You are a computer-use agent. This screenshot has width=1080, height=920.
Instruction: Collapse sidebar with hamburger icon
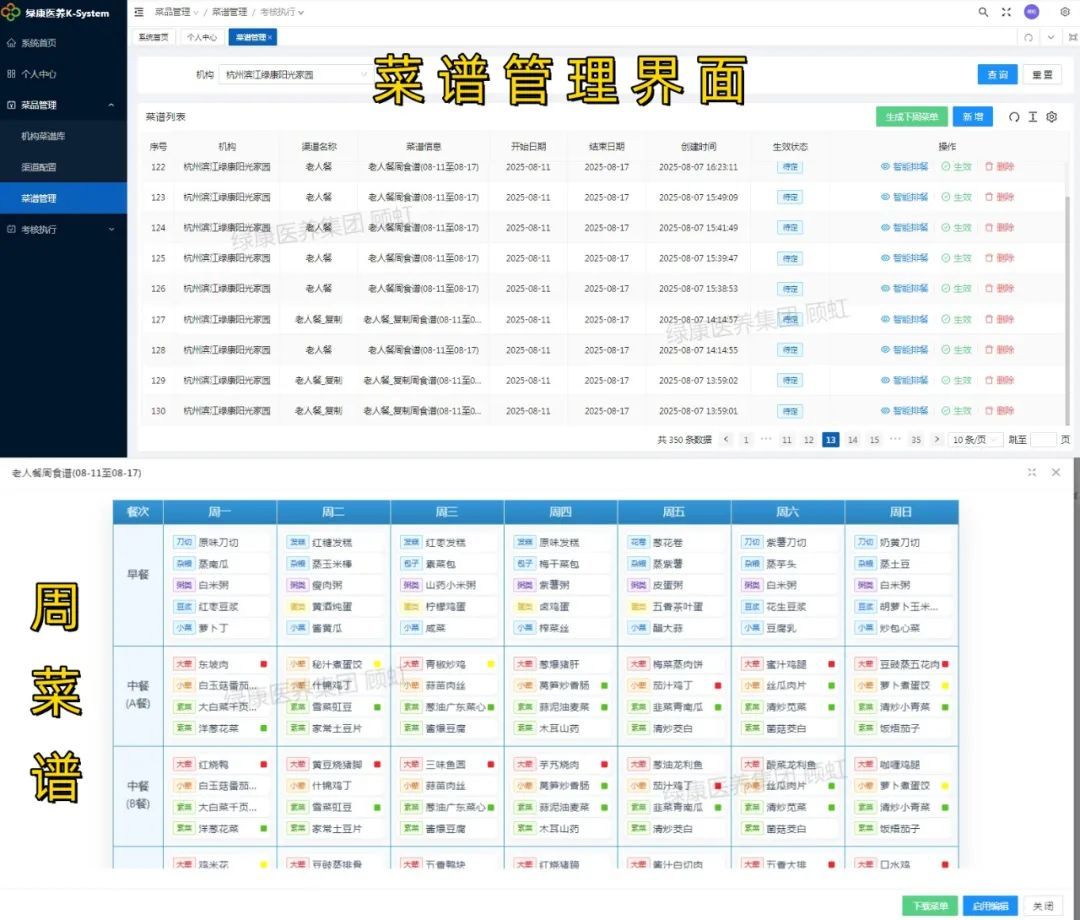click(139, 12)
